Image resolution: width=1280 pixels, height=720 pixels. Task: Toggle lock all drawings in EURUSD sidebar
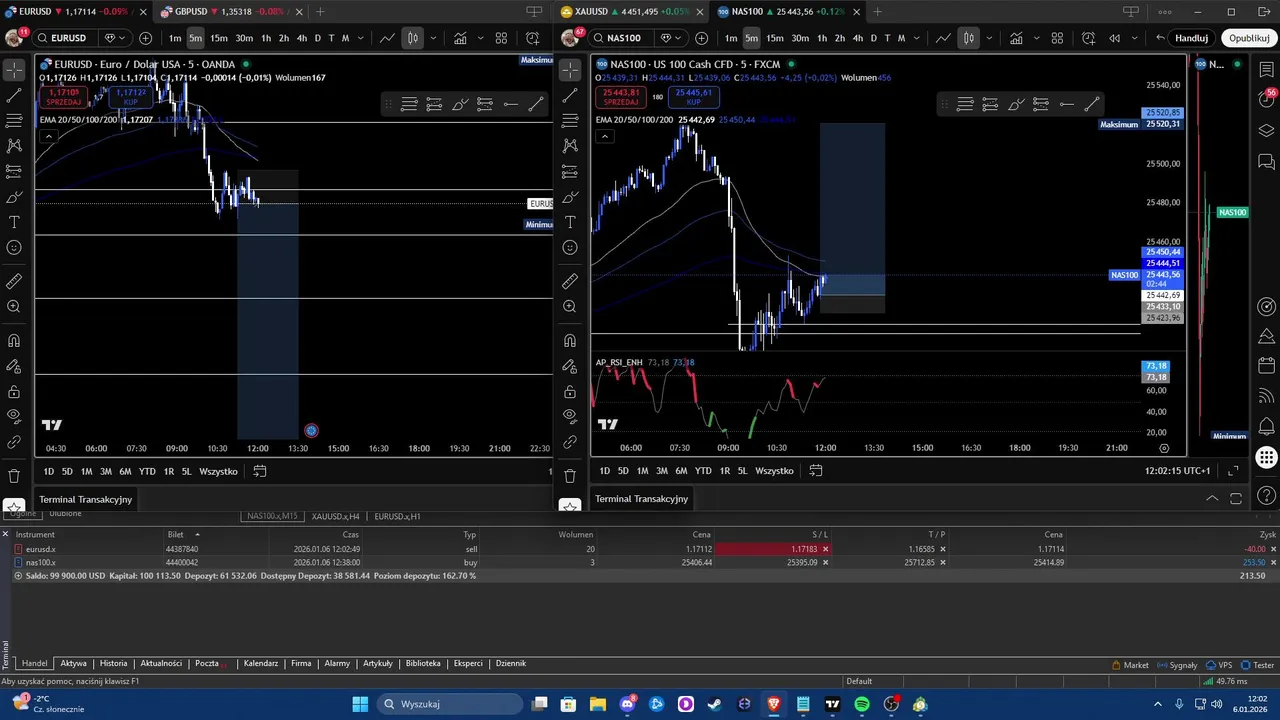[x=14, y=391]
